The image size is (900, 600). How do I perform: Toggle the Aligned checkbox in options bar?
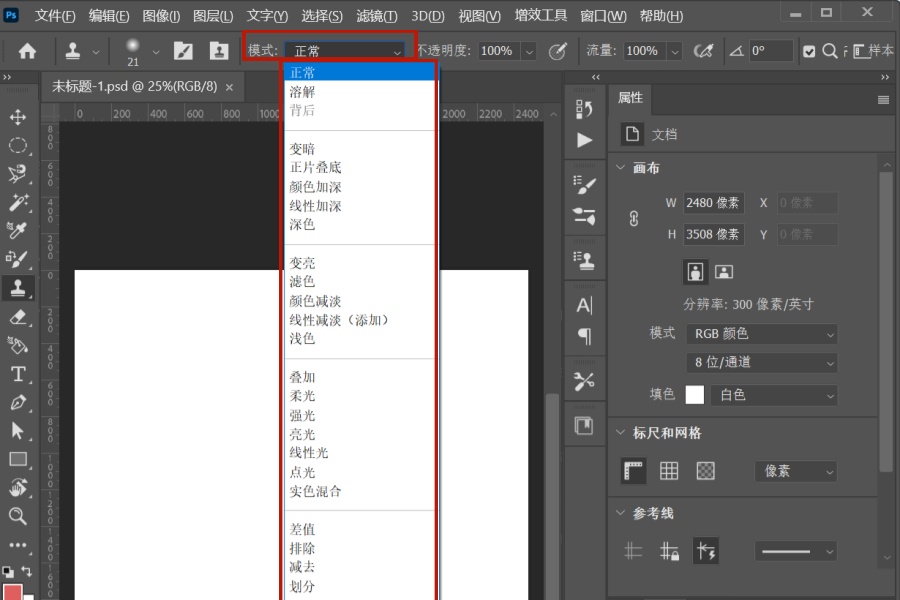809,52
